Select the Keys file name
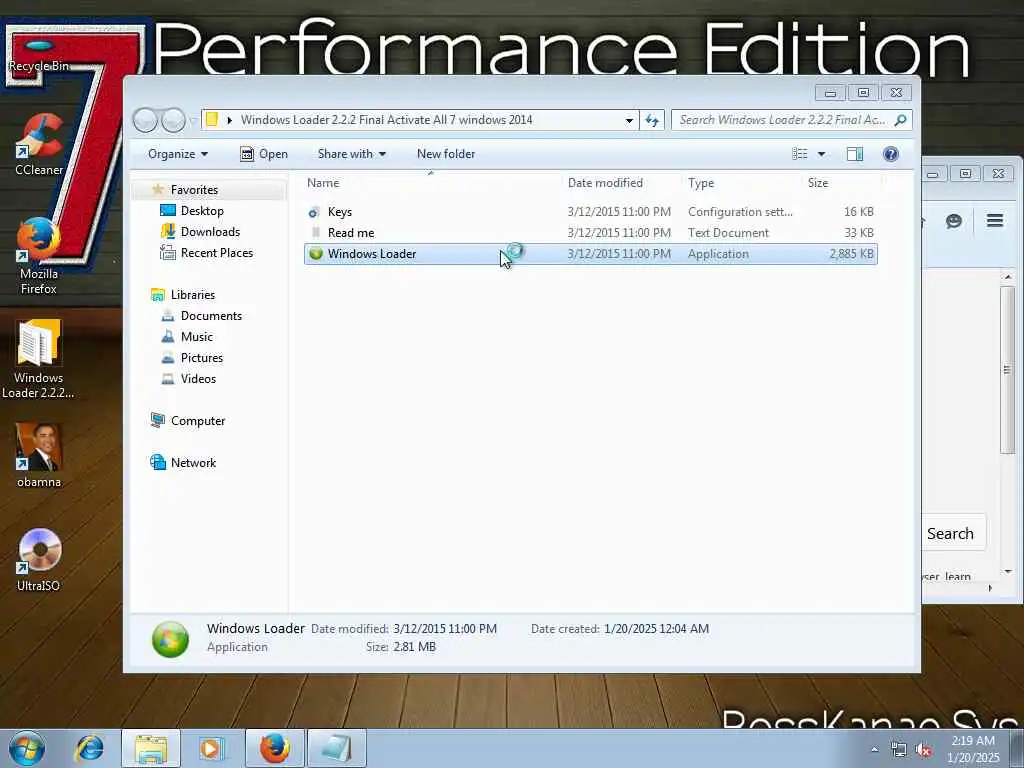This screenshot has width=1024, height=768. 340,212
